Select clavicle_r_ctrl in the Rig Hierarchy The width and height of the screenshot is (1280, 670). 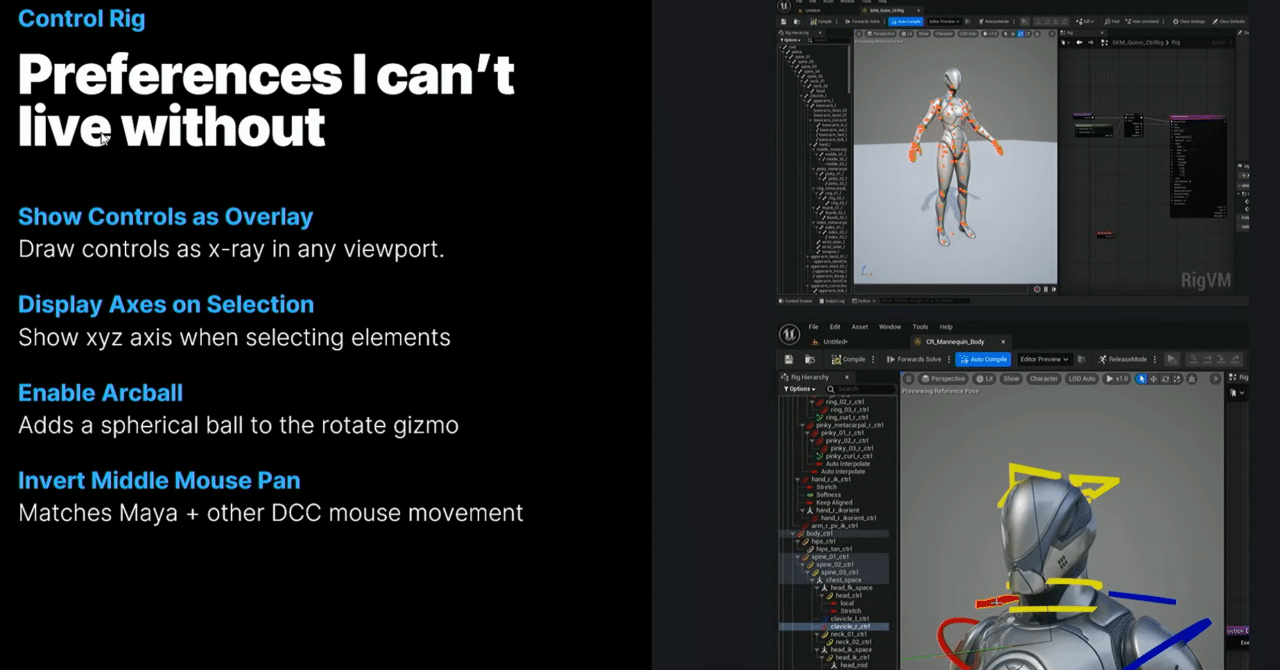(x=850, y=626)
